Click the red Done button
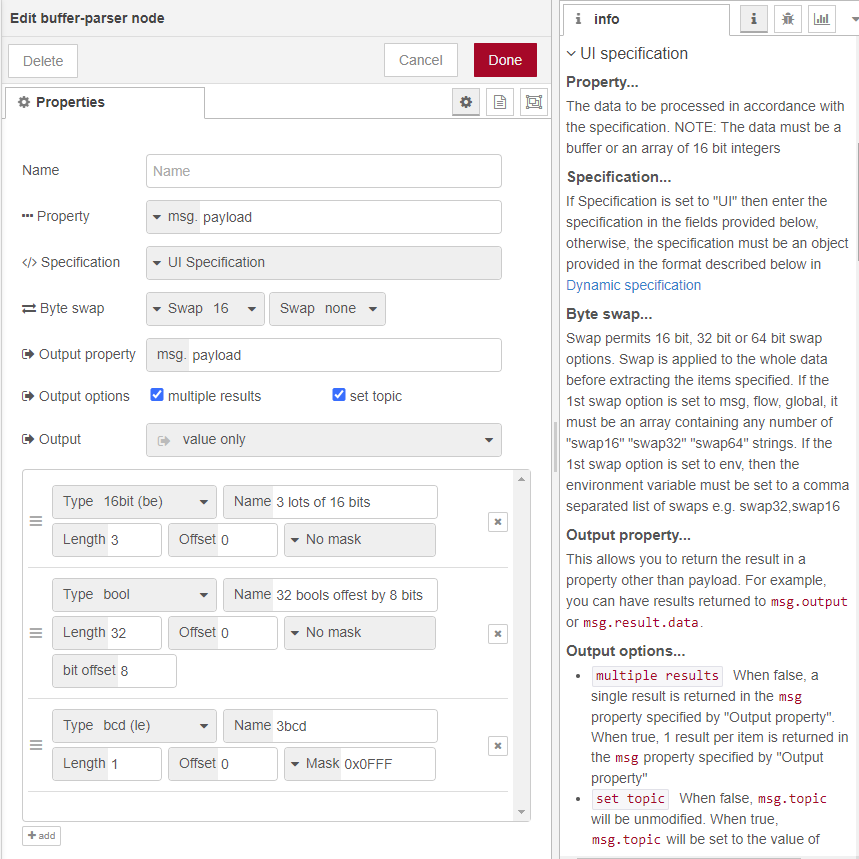 coord(505,60)
